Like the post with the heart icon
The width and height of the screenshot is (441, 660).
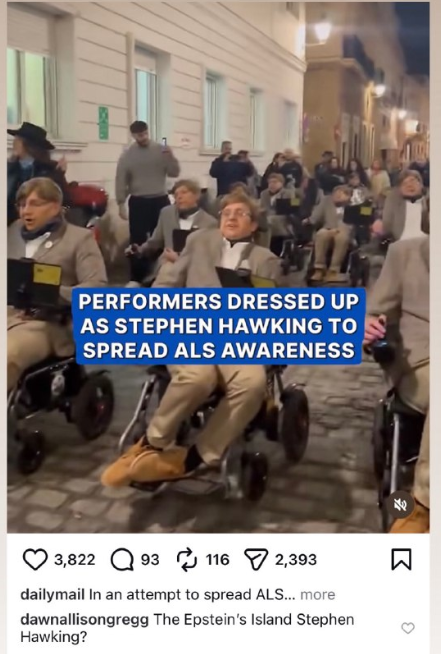tap(35, 559)
